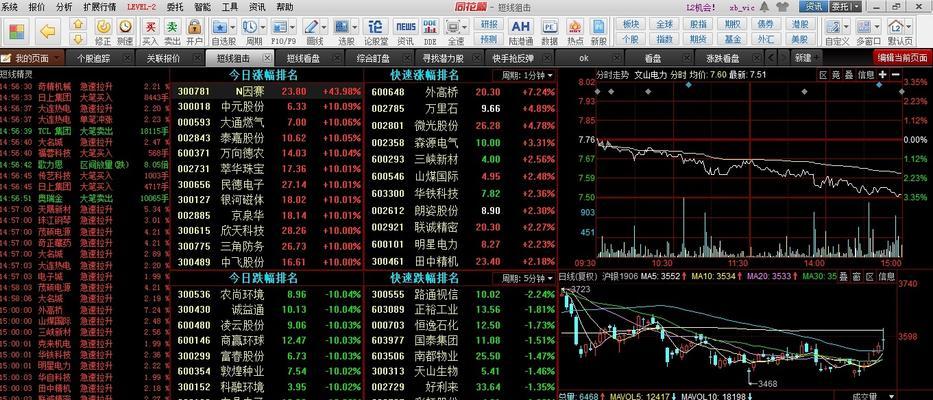Open the LEVEL-2 menu
933x400 pixels.
coord(142,7)
